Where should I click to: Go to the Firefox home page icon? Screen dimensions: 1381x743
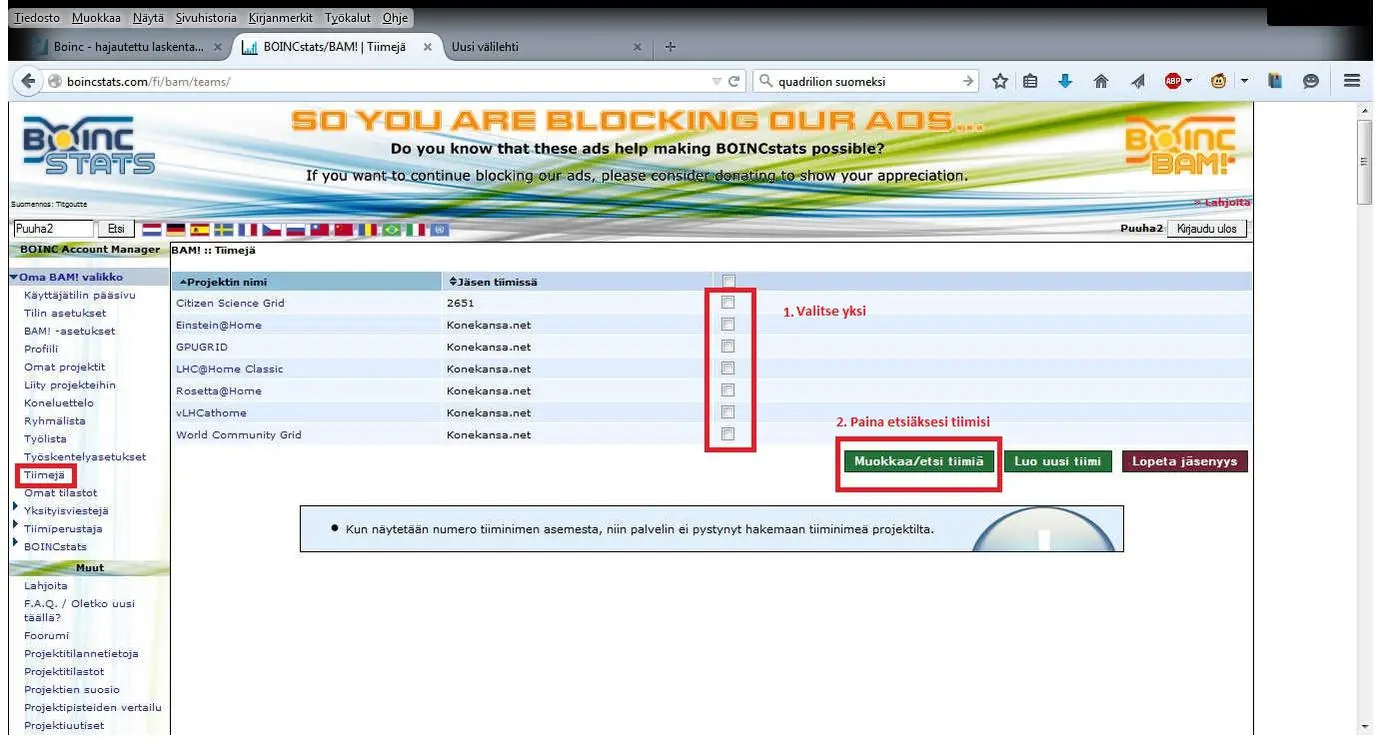pos(1101,81)
